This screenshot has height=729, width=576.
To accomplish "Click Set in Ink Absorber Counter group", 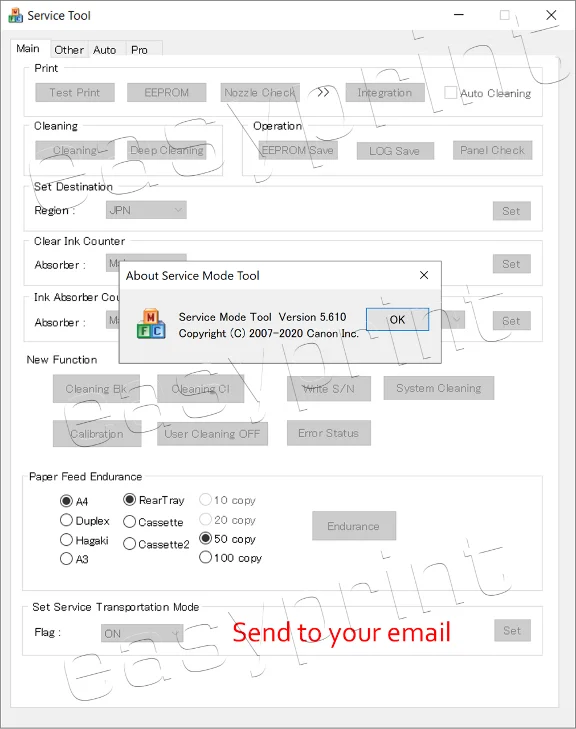I will 511,321.
